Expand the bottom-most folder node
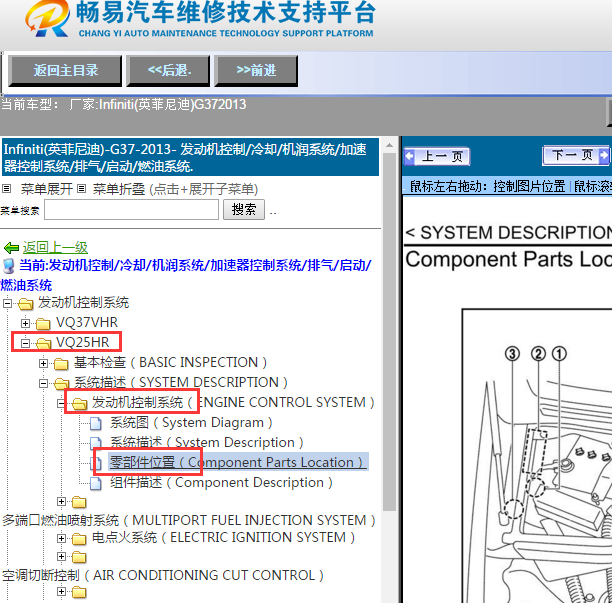Screen dimensions: 612x603 61,592
